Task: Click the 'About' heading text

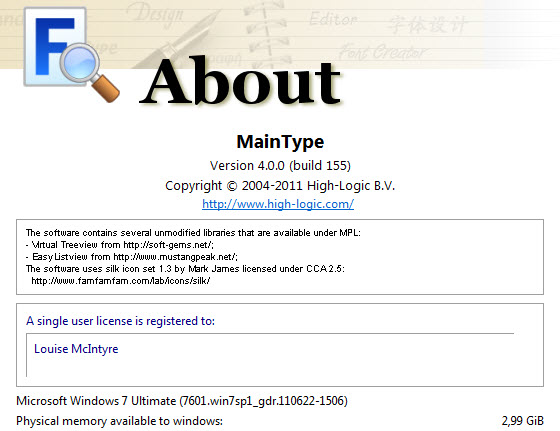Action: (x=240, y=81)
